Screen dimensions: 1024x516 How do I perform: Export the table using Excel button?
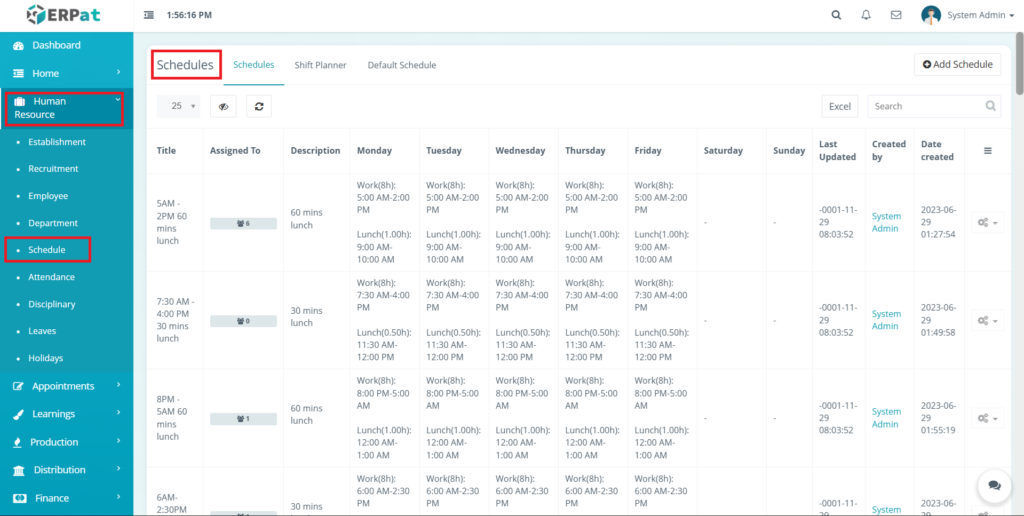(x=840, y=106)
